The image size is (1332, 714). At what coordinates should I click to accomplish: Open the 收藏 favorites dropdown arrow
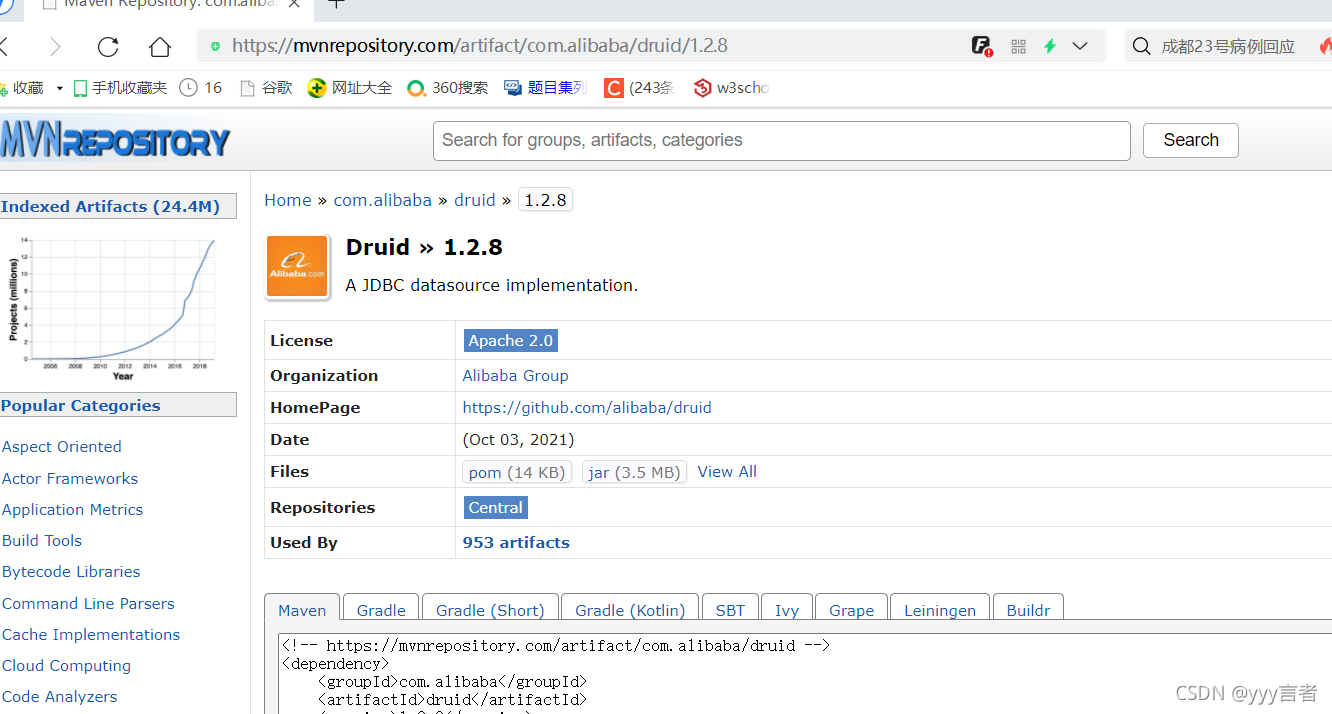click(x=59, y=88)
